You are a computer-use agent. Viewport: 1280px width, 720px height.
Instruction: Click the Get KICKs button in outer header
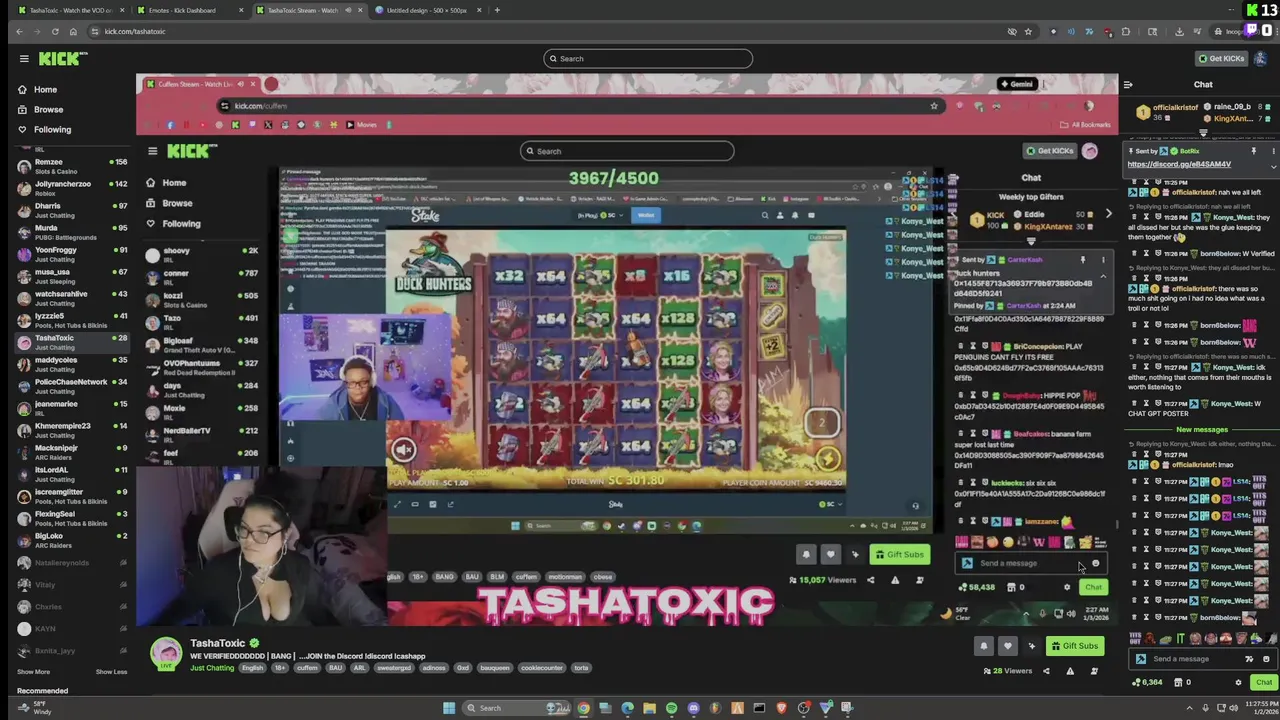click(1221, 59)
